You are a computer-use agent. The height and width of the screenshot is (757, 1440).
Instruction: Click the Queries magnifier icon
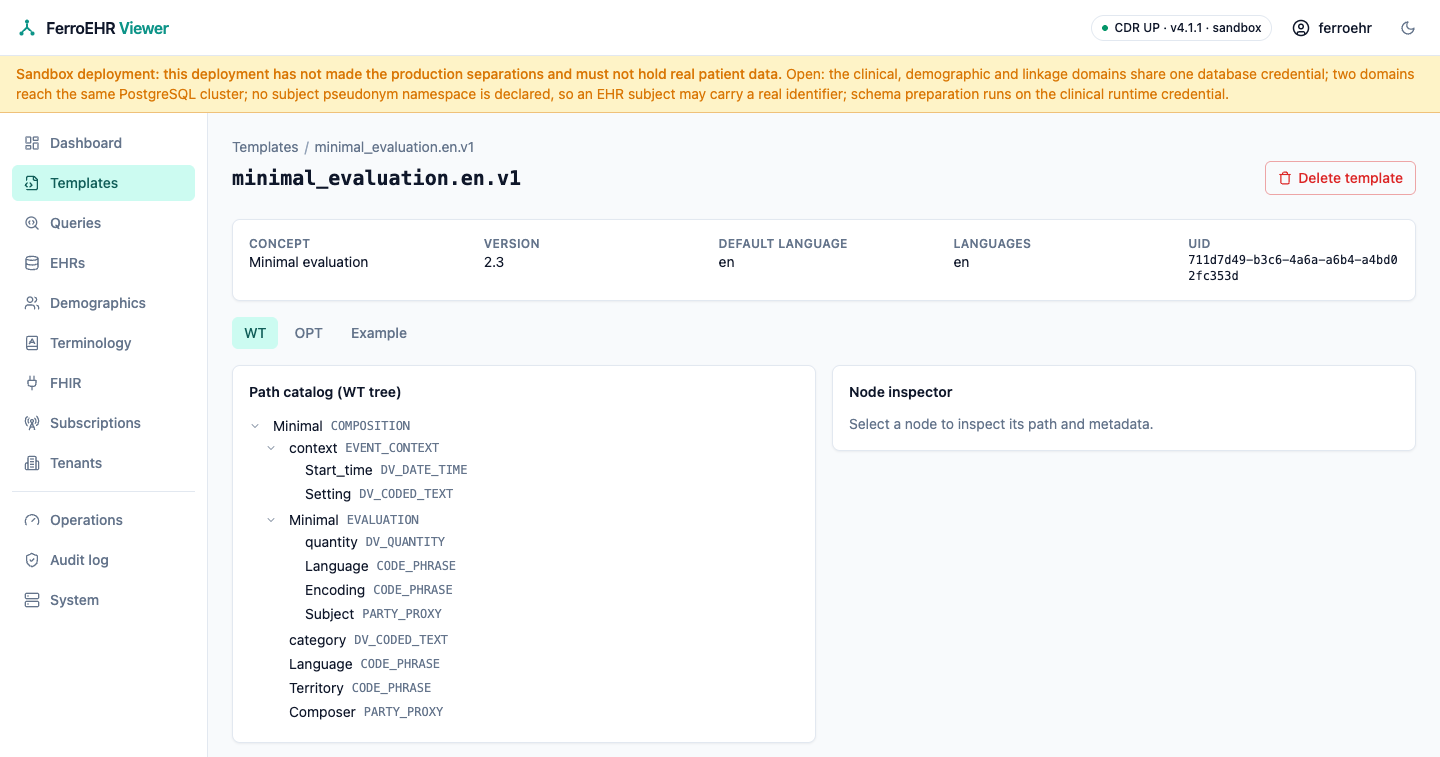point(32,223)
